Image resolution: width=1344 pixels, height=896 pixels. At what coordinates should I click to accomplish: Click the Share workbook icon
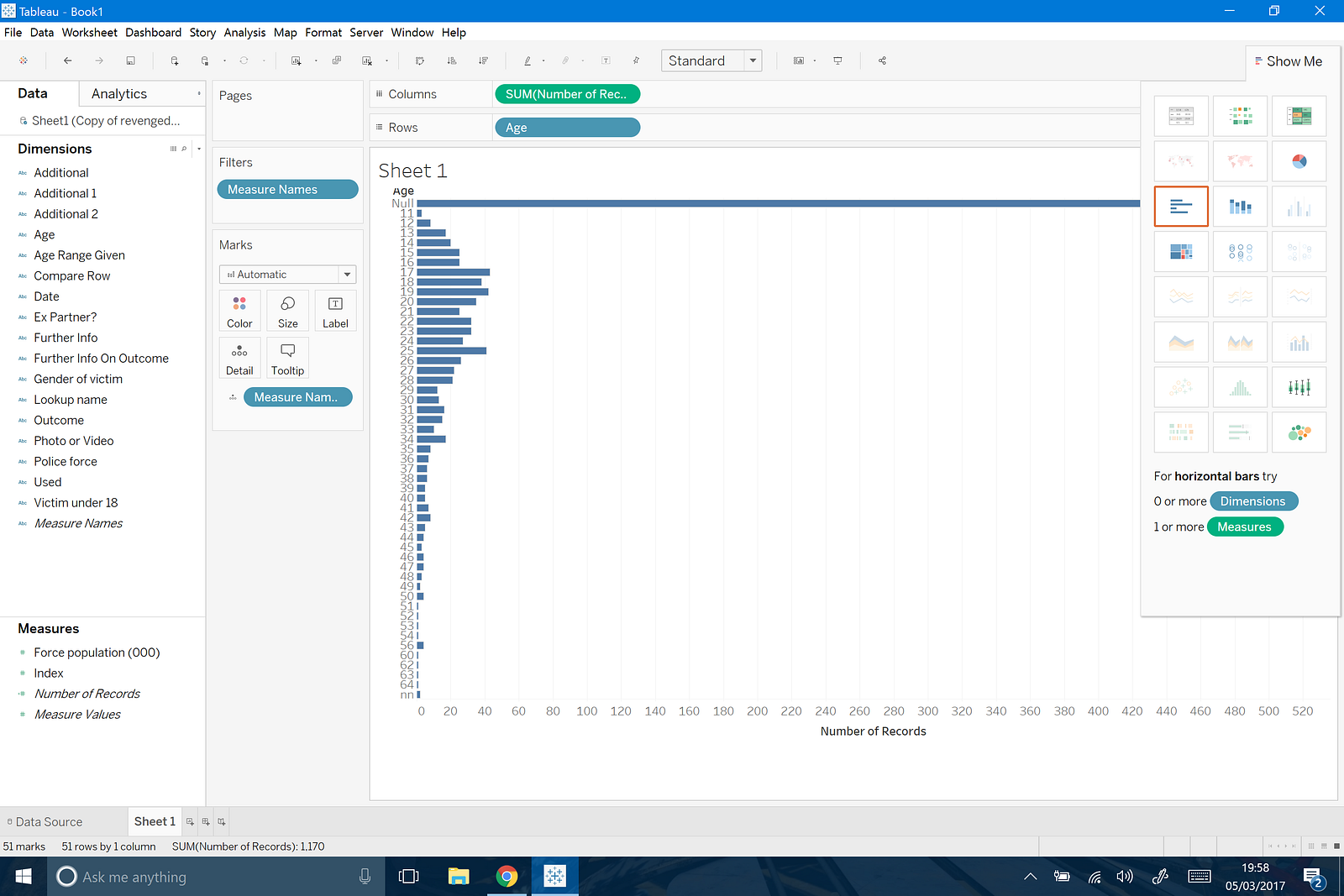(882, 60)
